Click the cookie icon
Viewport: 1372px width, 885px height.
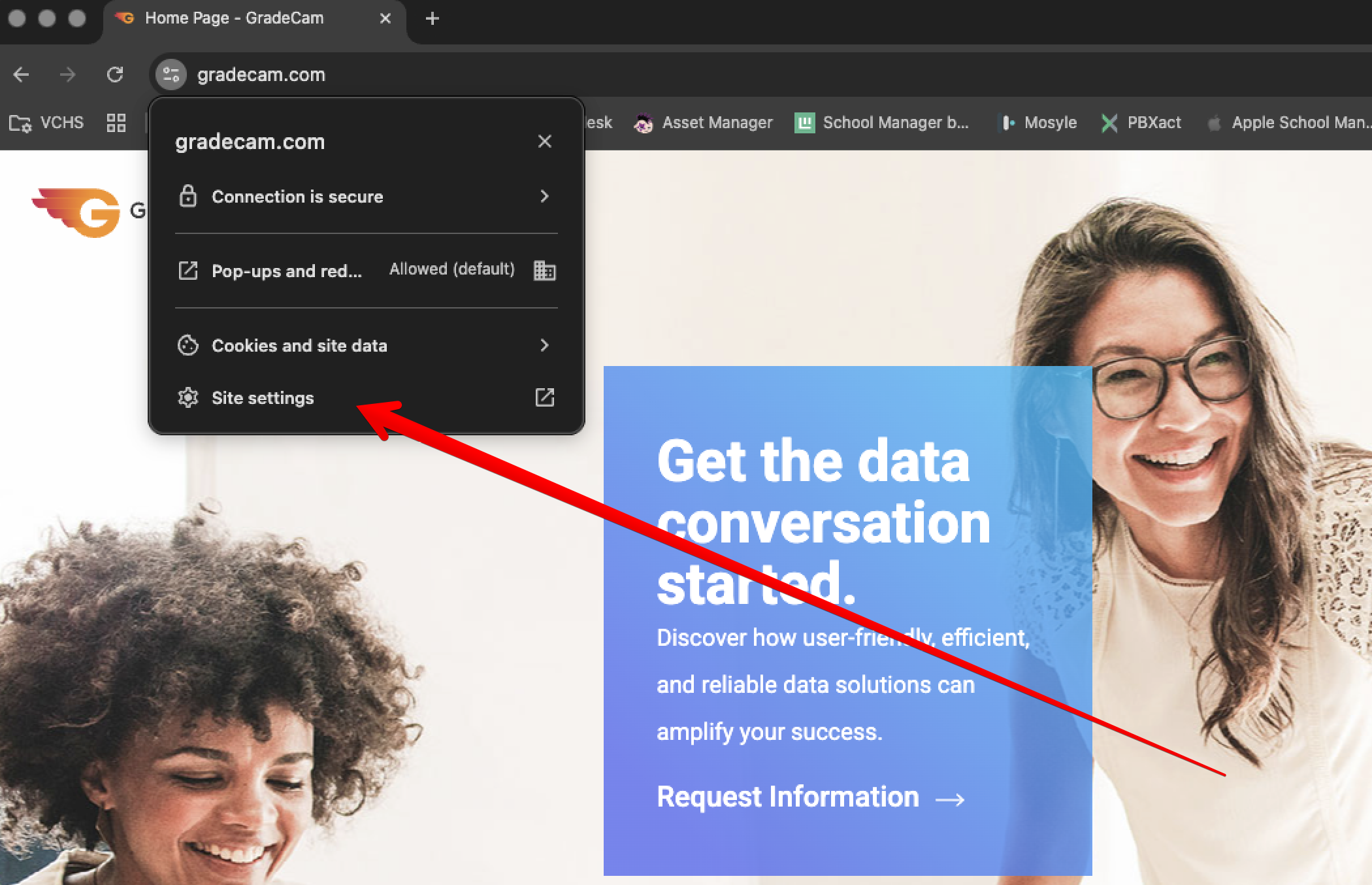(188, 345)
